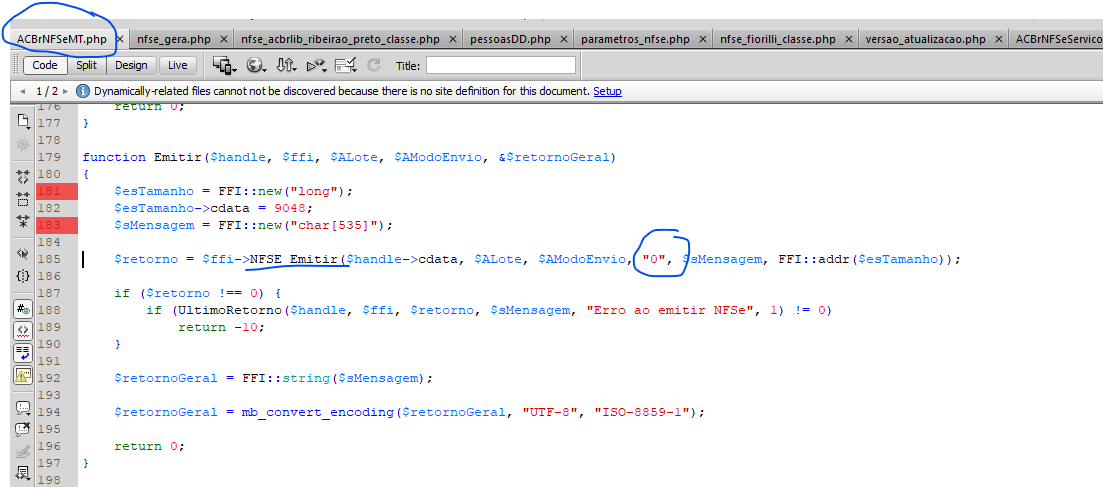Click the Setup link in info bar

click(x=607, y=91)
